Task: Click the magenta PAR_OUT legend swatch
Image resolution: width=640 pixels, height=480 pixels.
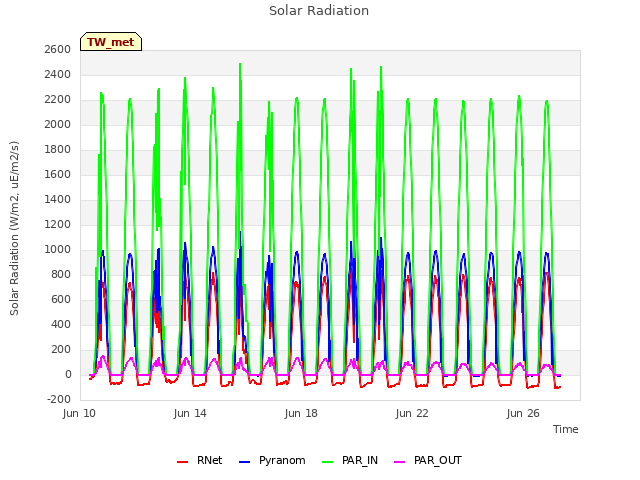Action: pos(400,462)
